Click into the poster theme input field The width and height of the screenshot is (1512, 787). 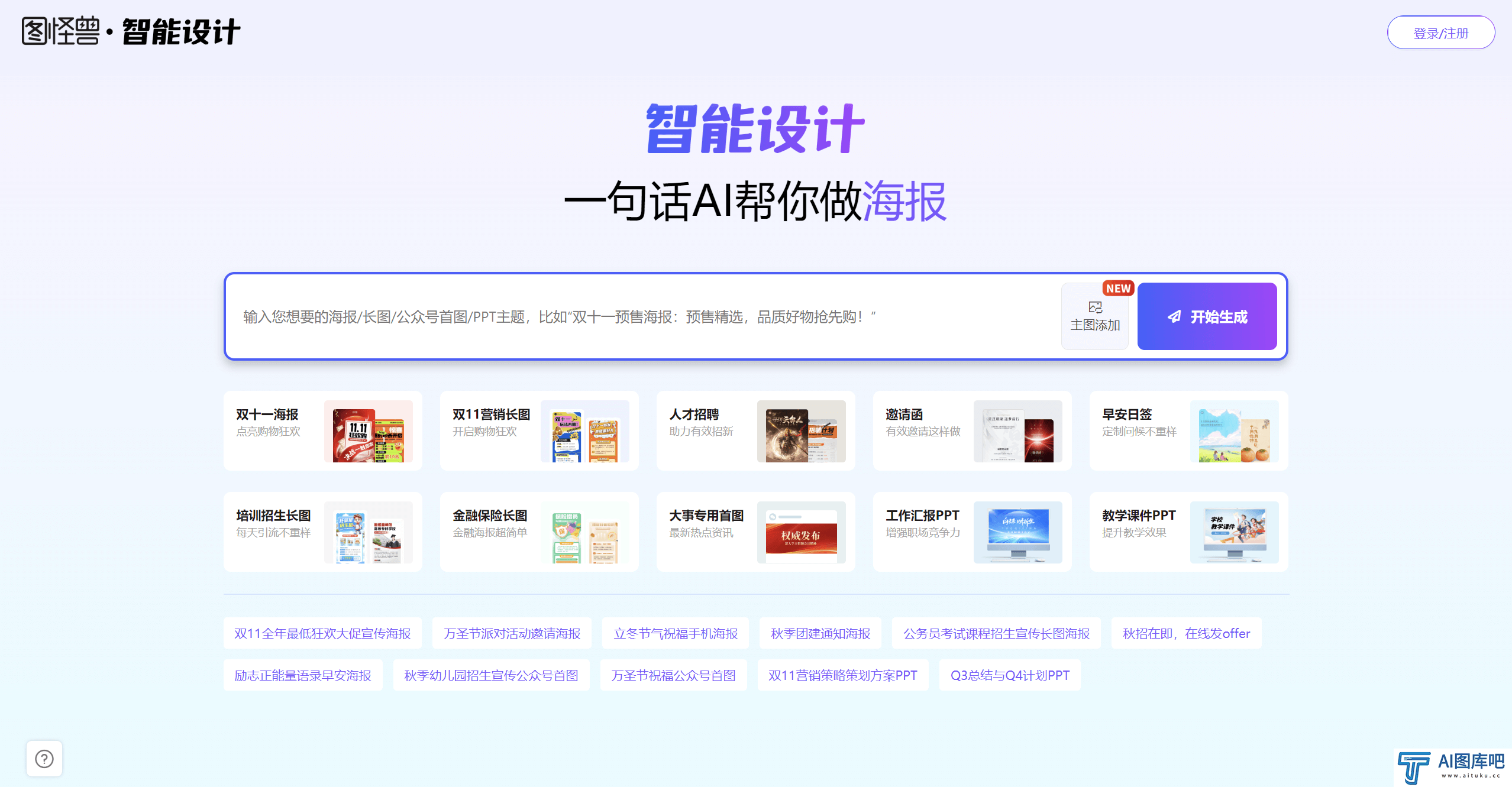642,317
